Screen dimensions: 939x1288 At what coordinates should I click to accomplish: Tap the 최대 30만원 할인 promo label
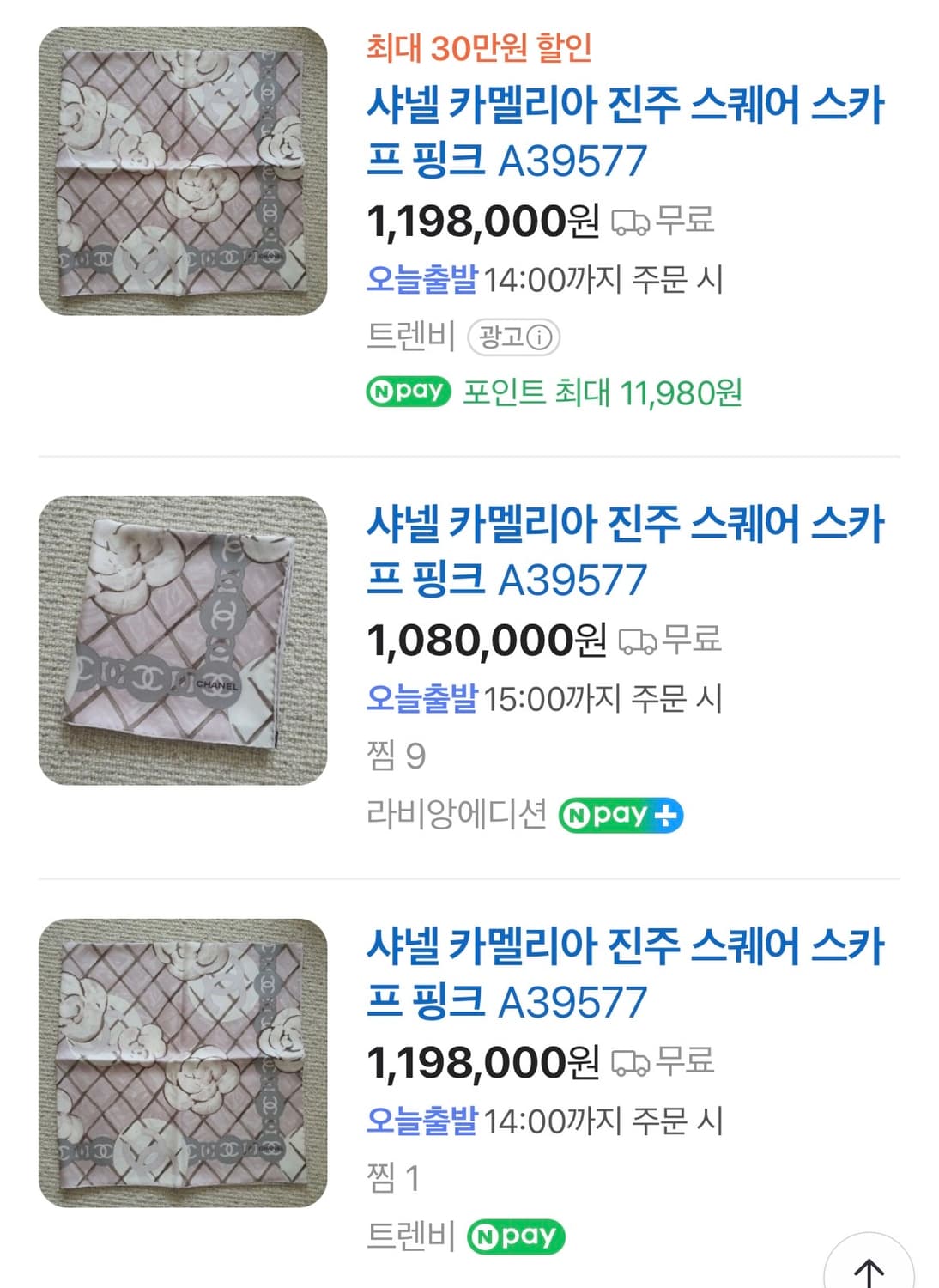[479, 48]
